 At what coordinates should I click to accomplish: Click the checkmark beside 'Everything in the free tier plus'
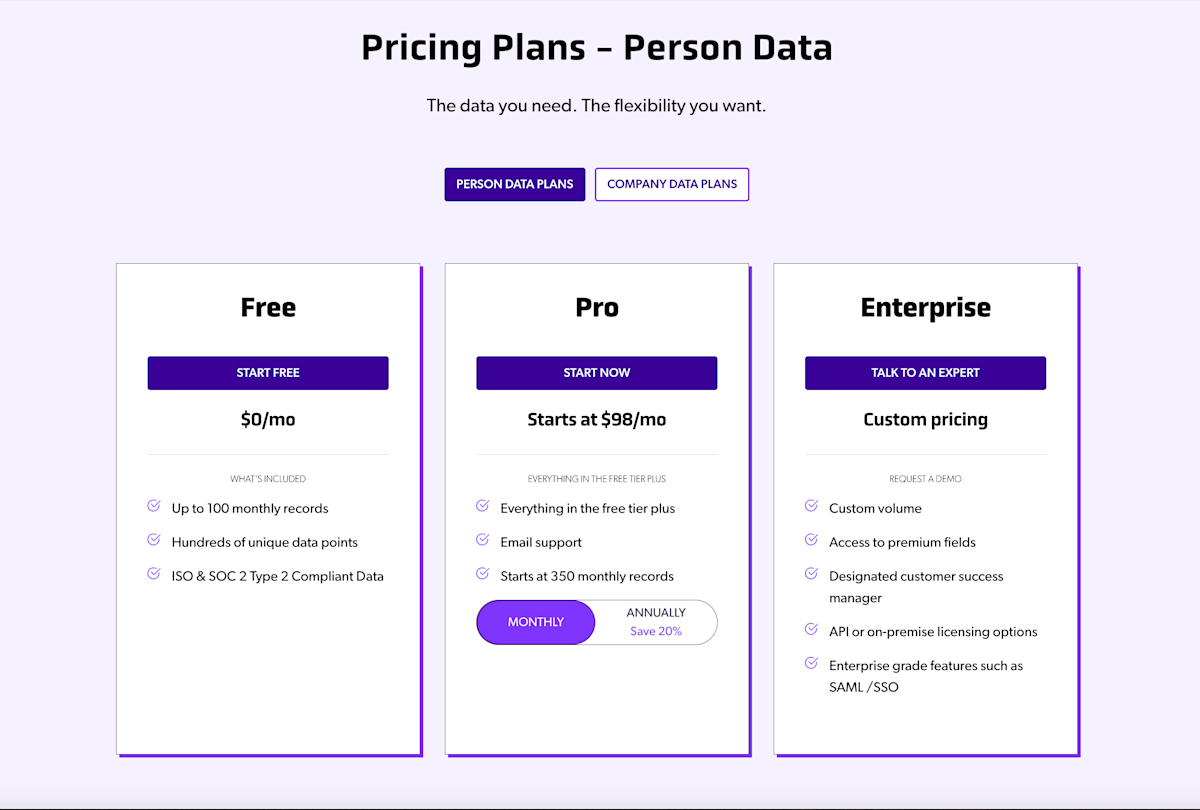pyautogui.click(x=482, y=506)
